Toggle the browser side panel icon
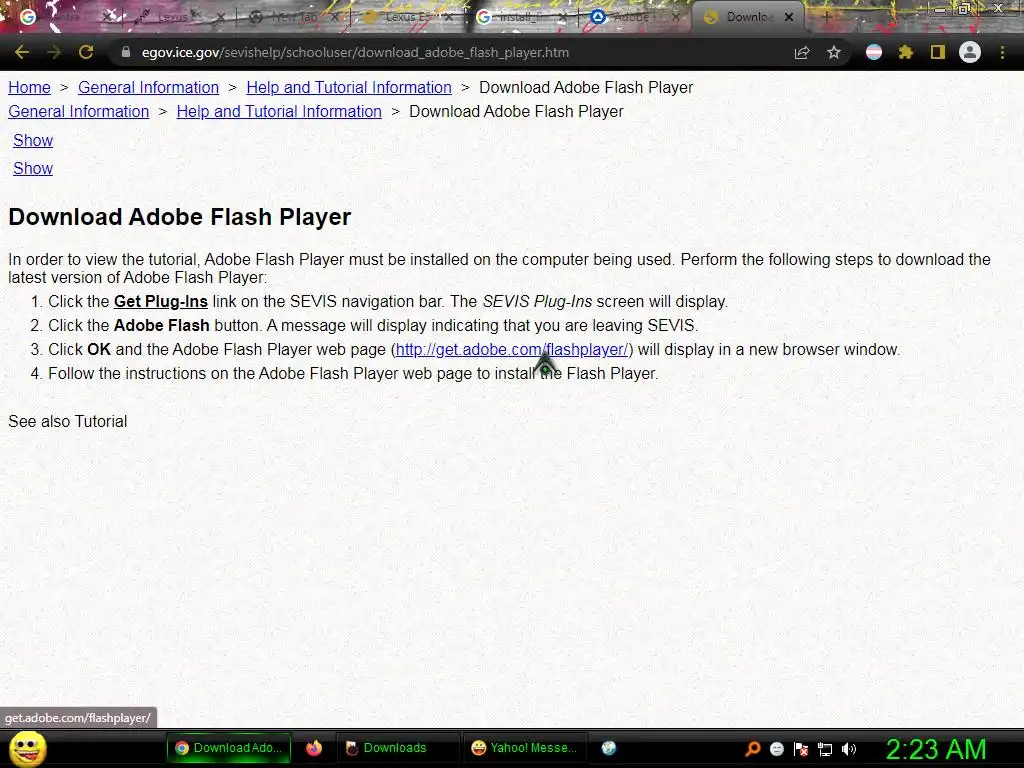Screen dimensions: 1024x768 938,52
